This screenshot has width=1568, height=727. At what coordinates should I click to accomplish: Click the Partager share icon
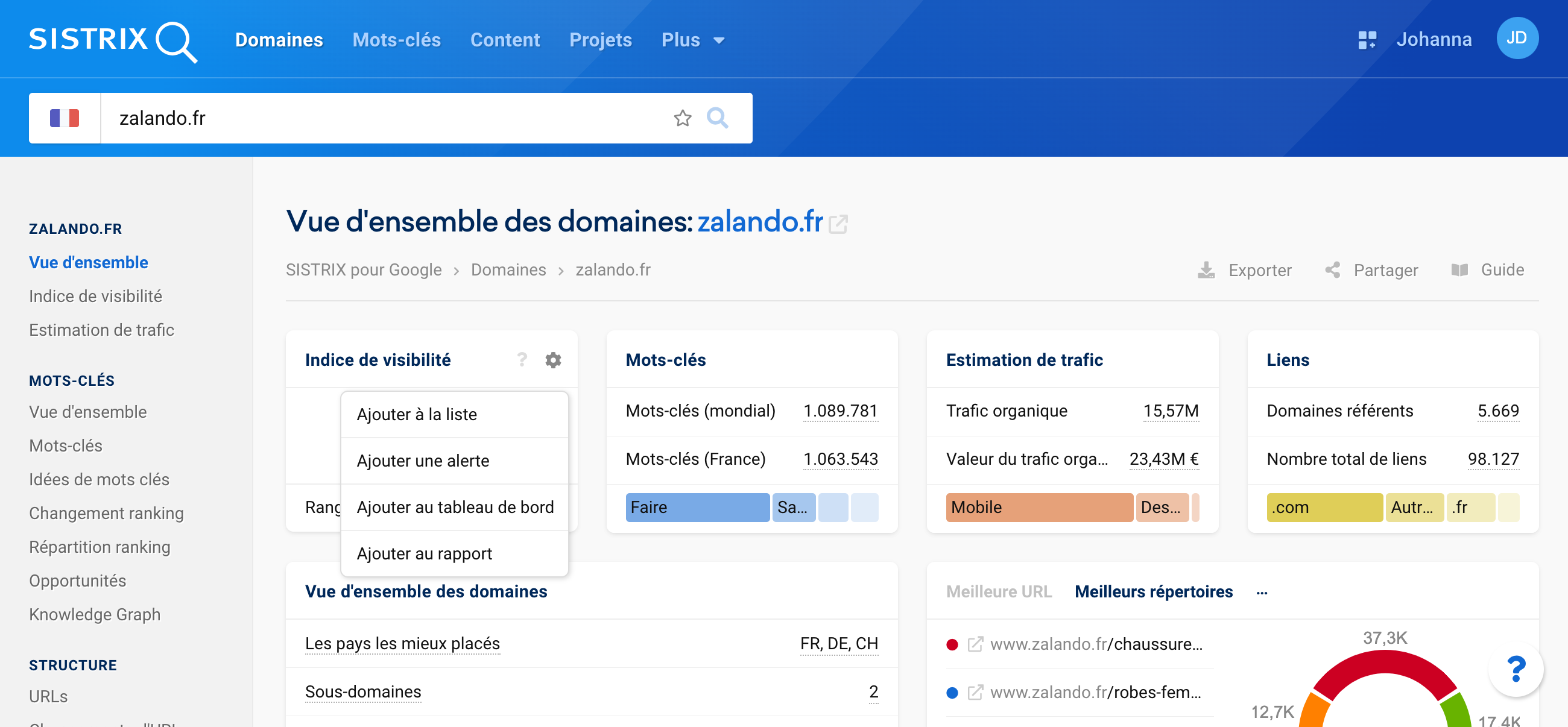[x=1332, y=270]
